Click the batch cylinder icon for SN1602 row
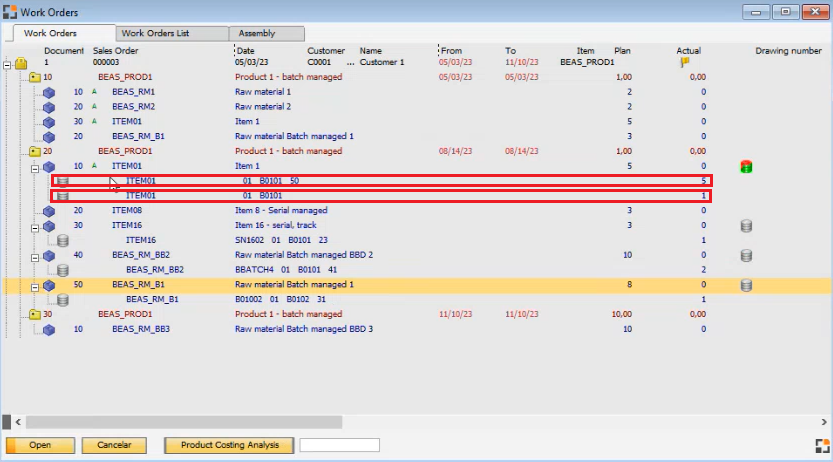 tap(63, 241)
